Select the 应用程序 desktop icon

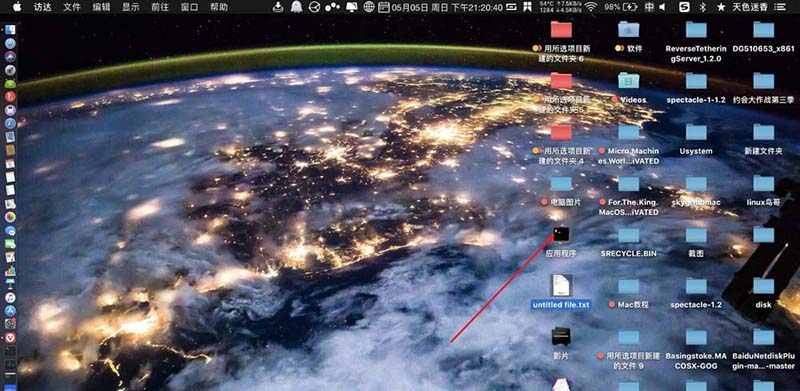coord(561,235)
